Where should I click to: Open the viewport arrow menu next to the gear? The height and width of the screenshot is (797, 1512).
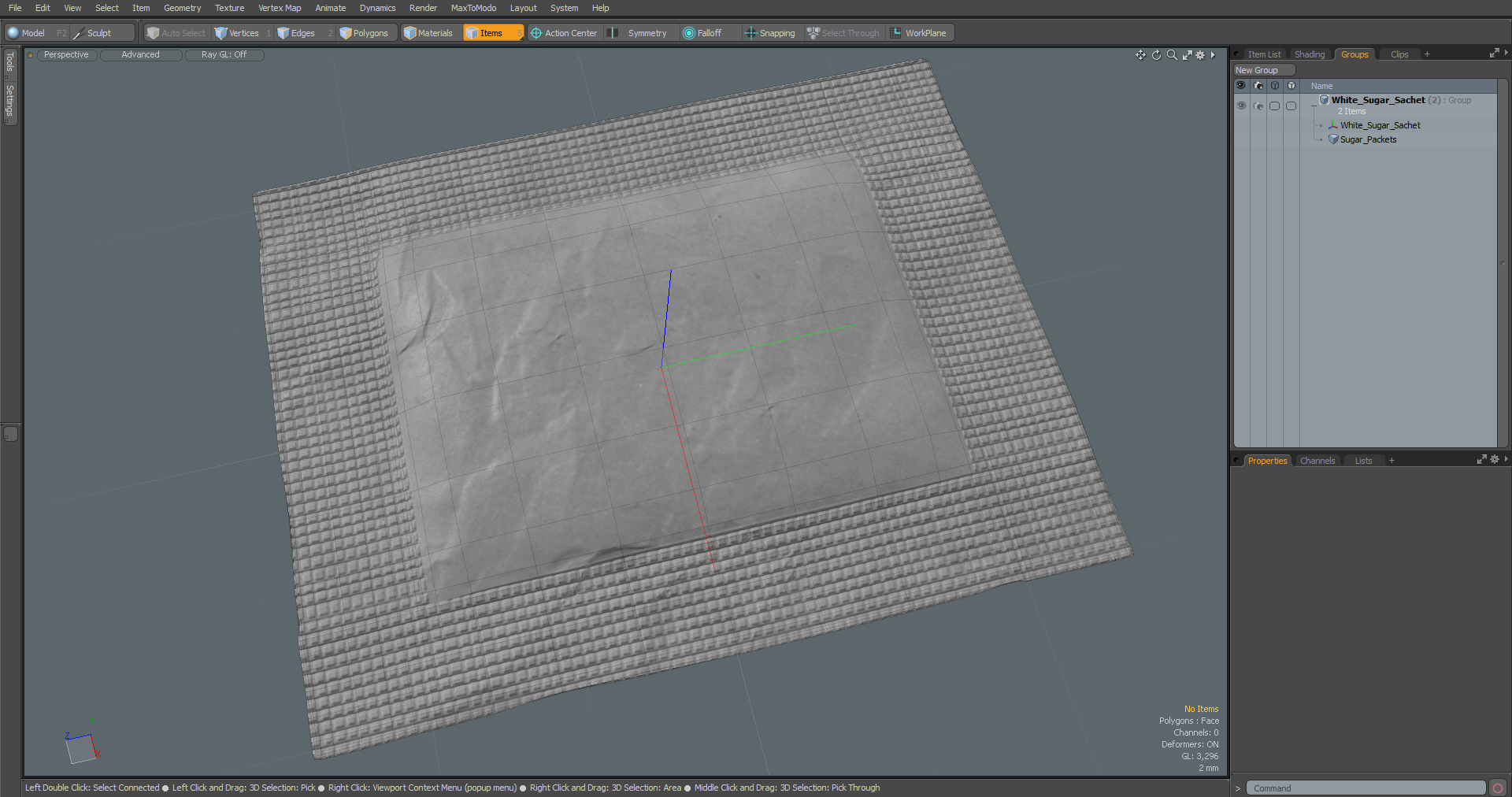(1213, 55)
